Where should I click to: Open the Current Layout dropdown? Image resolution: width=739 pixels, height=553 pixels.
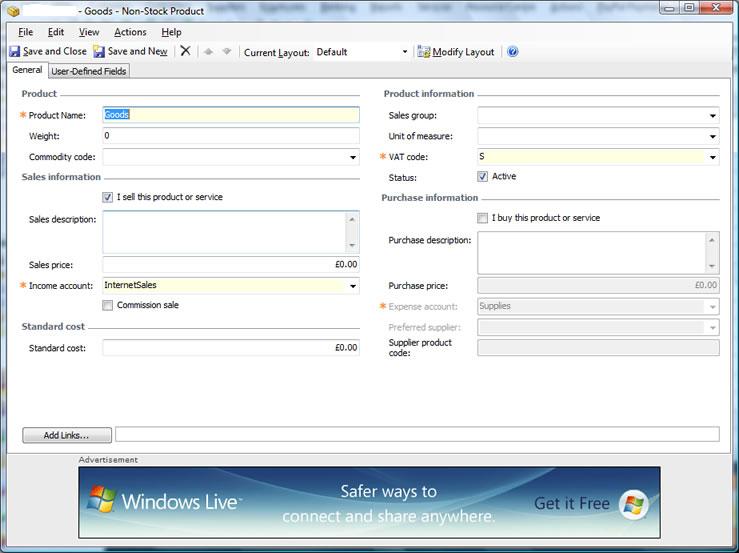(404, 52)
